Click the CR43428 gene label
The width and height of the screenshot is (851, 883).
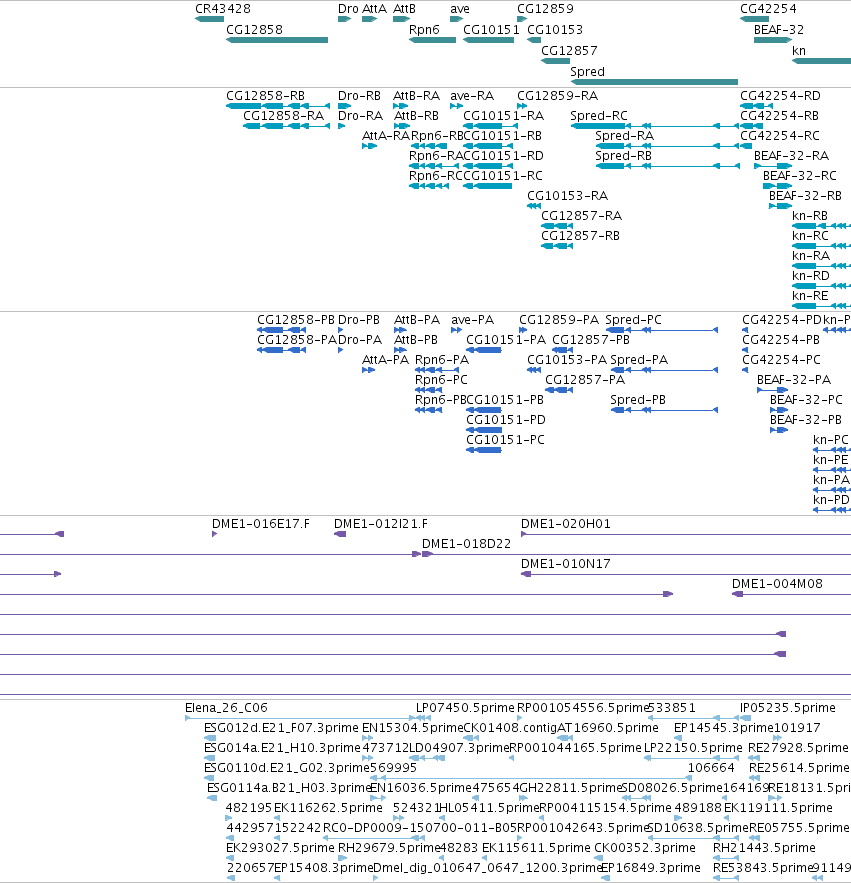[222, 9]
